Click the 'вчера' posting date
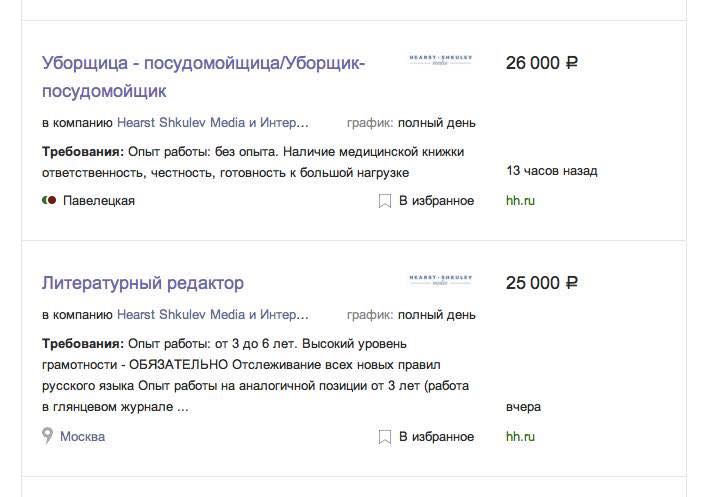Viewport: 710px width, 497px height. [524, 407]
